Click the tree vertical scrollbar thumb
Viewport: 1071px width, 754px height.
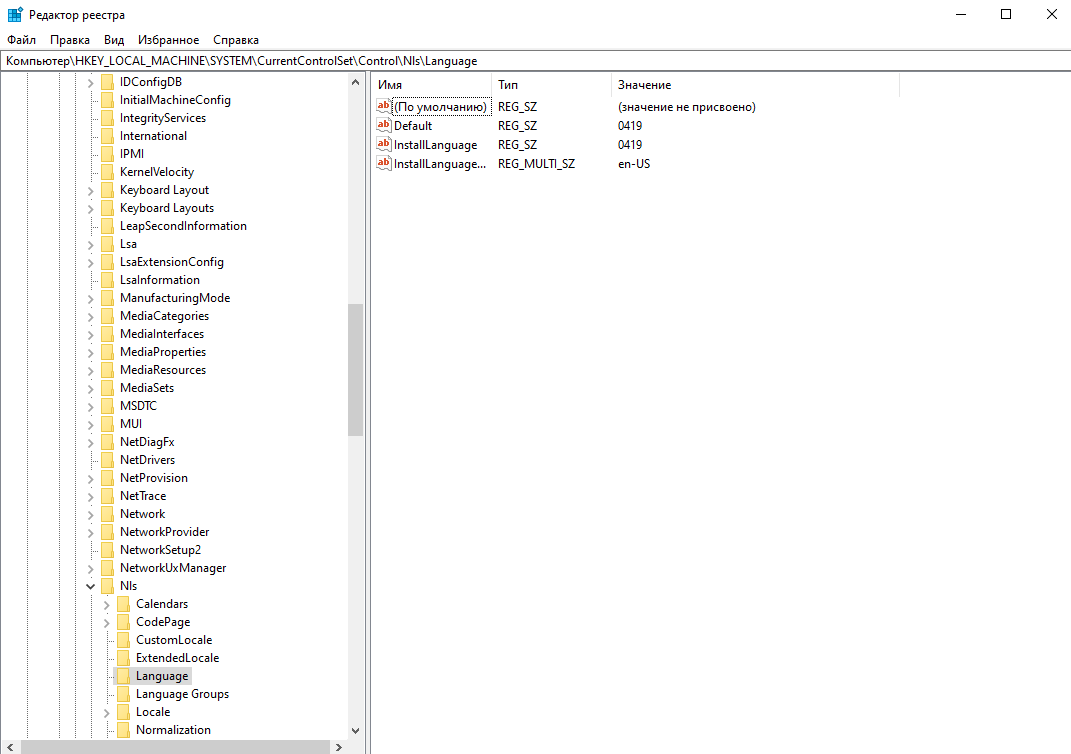(x=355, y=369)
